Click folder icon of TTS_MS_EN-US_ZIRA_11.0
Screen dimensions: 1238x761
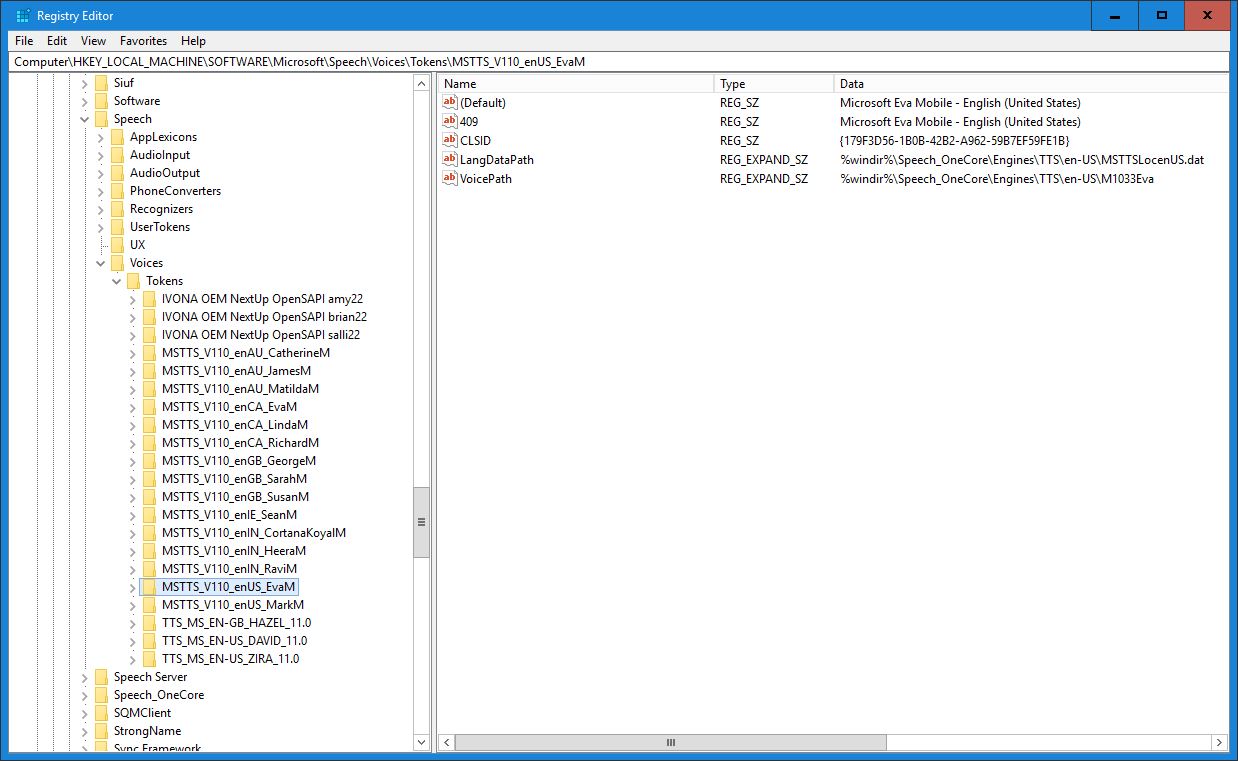(x=150, y=659)
